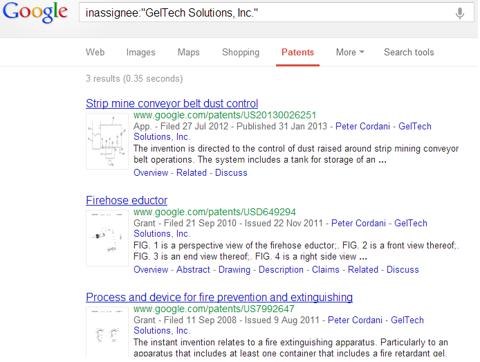This screenshot has width=480, height=362.
Task: Open Related link under strip mine result
Action: [x=191, y=173]
